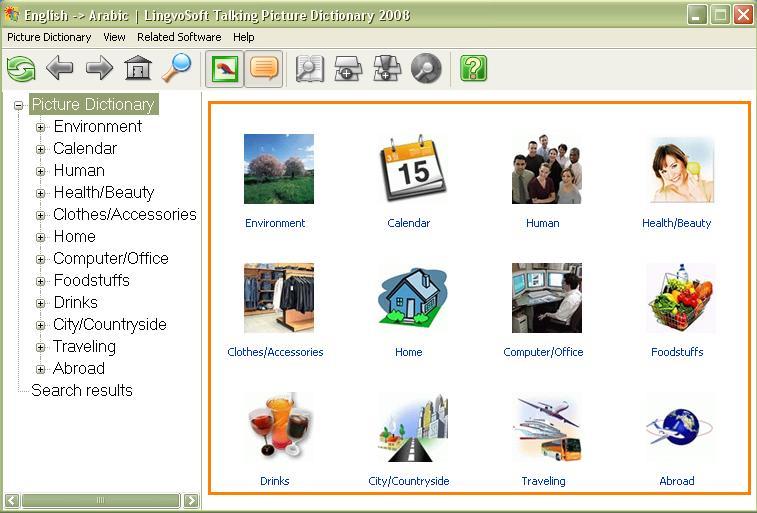
Task: Click the green refresh arrows toolbar icon
Action: click(x=21, y=69)
